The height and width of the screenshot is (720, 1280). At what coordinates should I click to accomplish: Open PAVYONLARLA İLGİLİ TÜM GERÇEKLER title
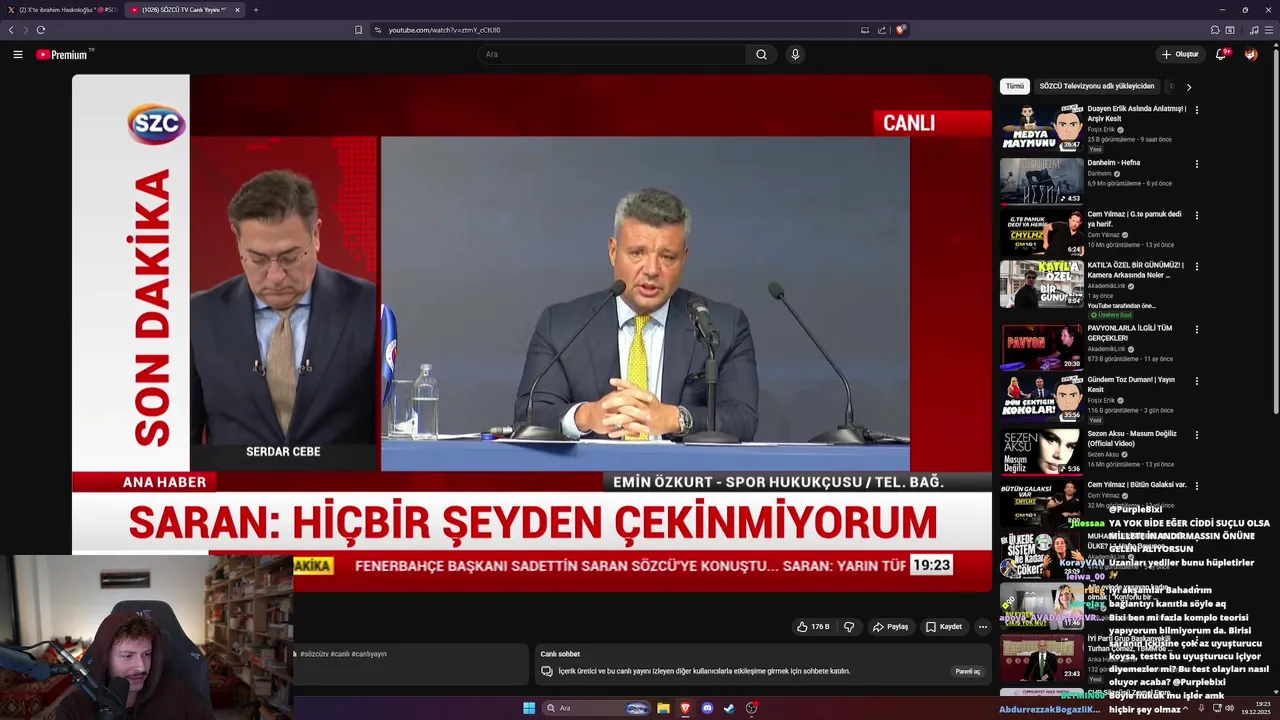(1130, 333)
